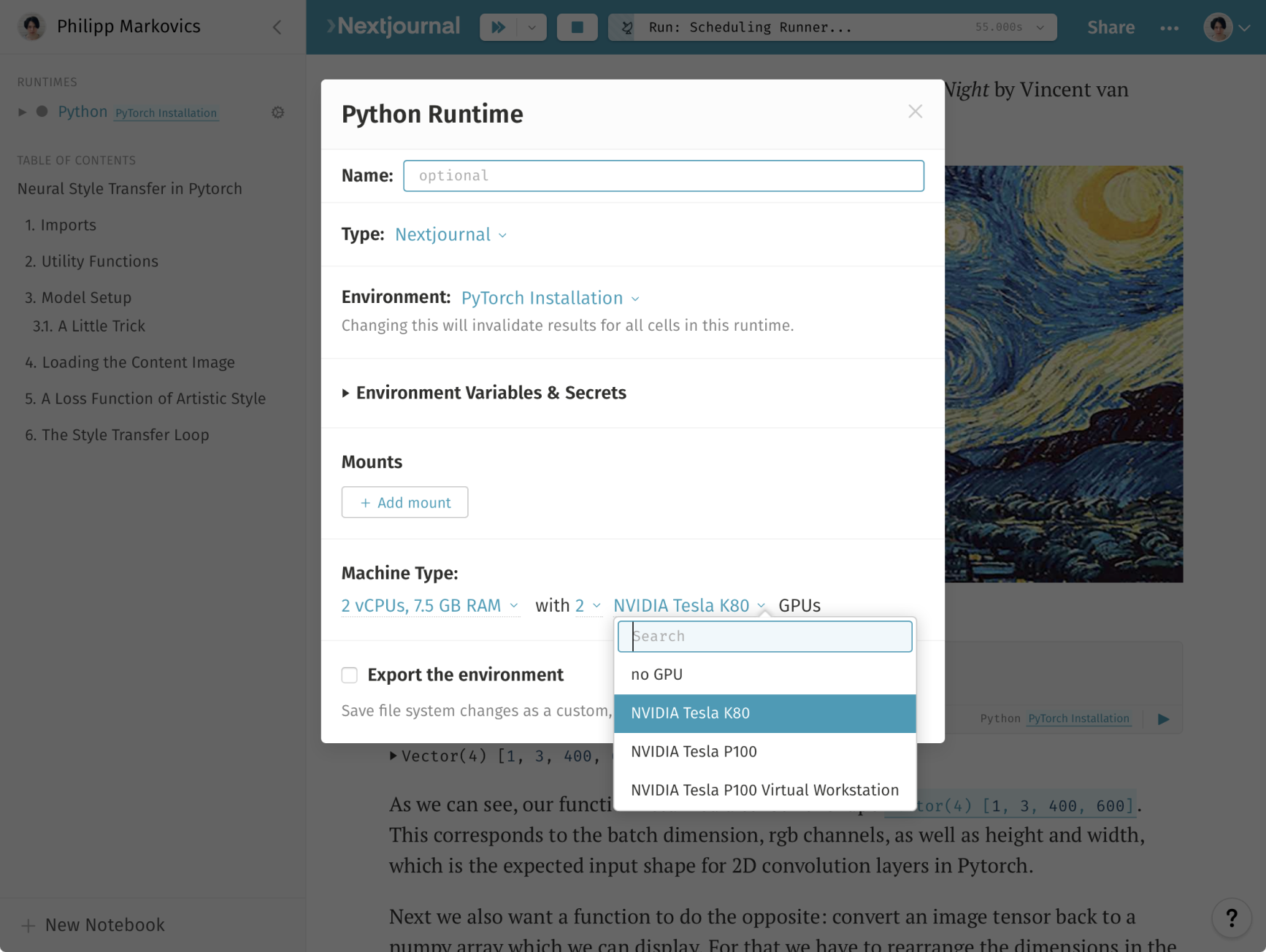Screen dimensions: 1266x952
Task: Expand Environment Variables & Secrets
Action: pyautogui.click(x=483, y=393)
